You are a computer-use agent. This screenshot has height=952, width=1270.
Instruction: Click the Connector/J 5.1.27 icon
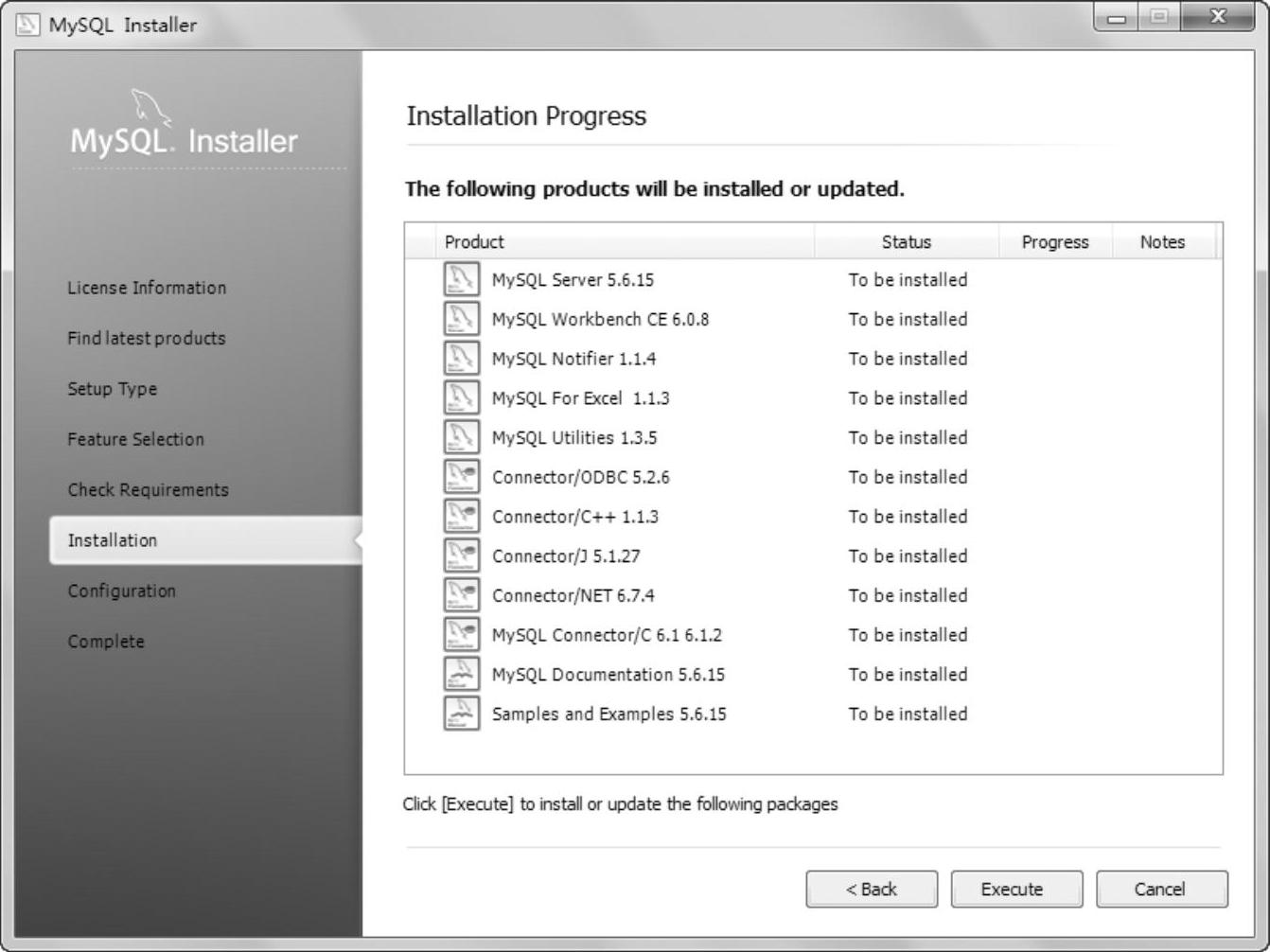coord(461,555)
